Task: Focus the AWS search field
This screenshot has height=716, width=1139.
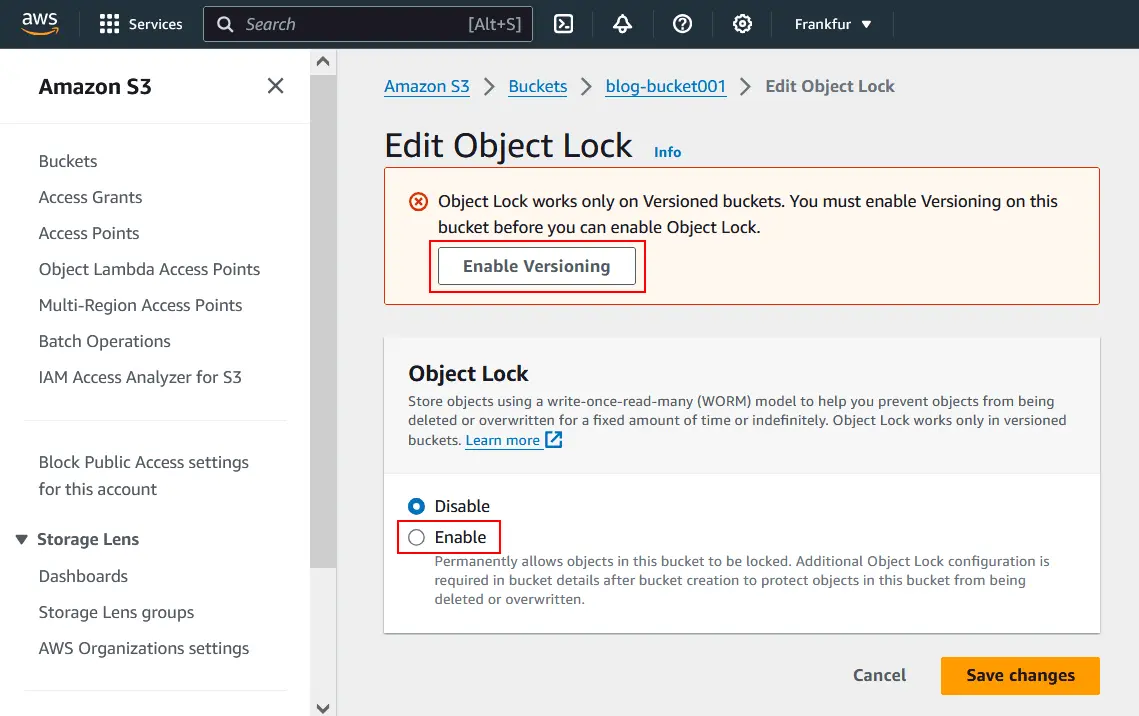Action: (x=368, y=24)
